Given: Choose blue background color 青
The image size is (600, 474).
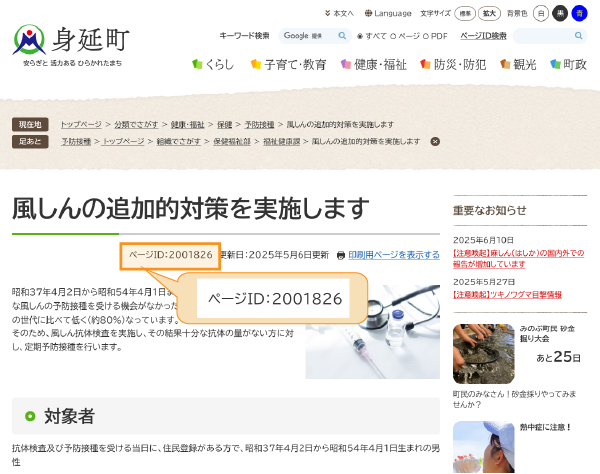Looking at the screenshot, I should pyautogui.click(x=579, y=13).
